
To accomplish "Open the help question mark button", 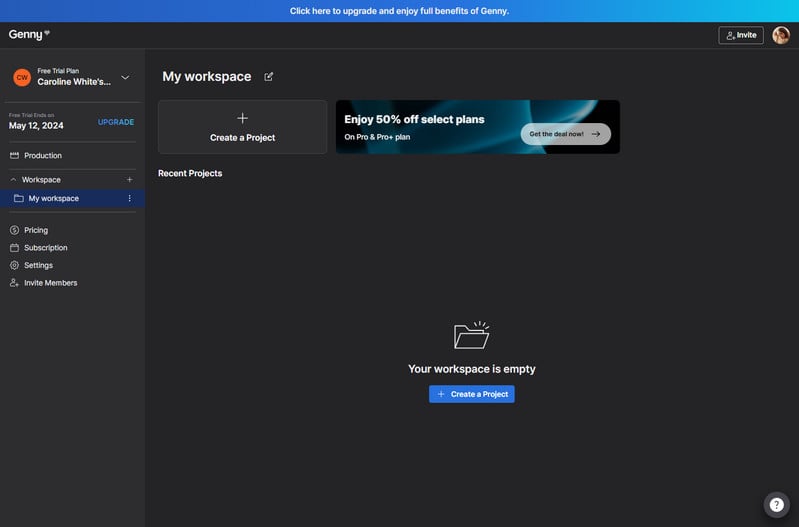I will [776, 505].
